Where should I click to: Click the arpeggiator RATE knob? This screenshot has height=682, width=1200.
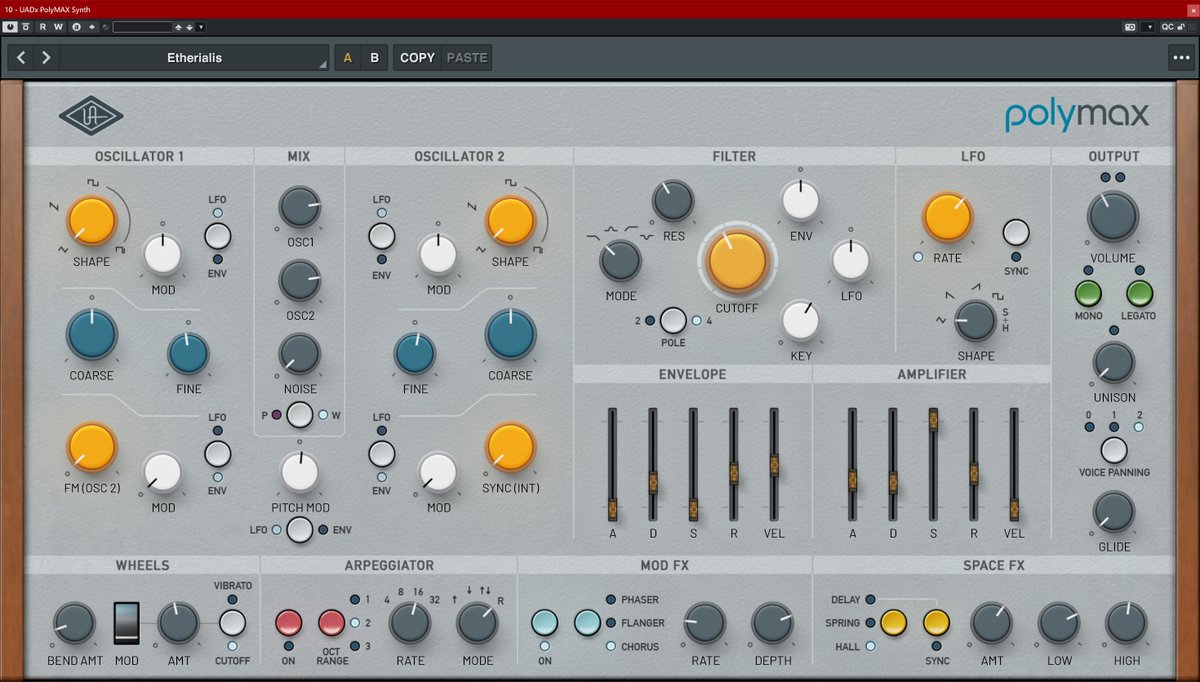point(409,623)
